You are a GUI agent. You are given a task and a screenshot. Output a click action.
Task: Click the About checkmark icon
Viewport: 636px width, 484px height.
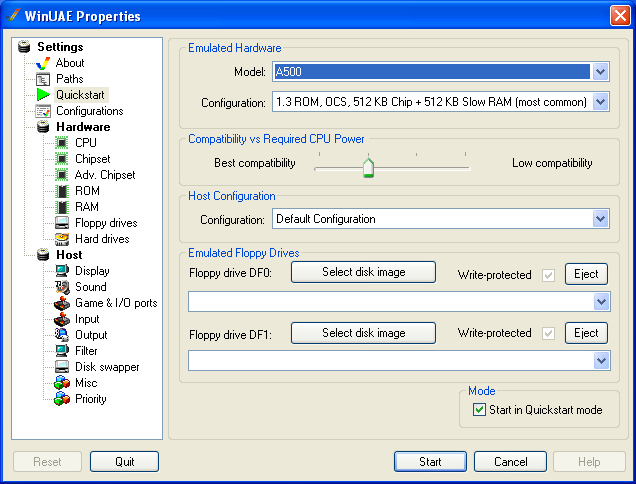click(x=43, y=63)
